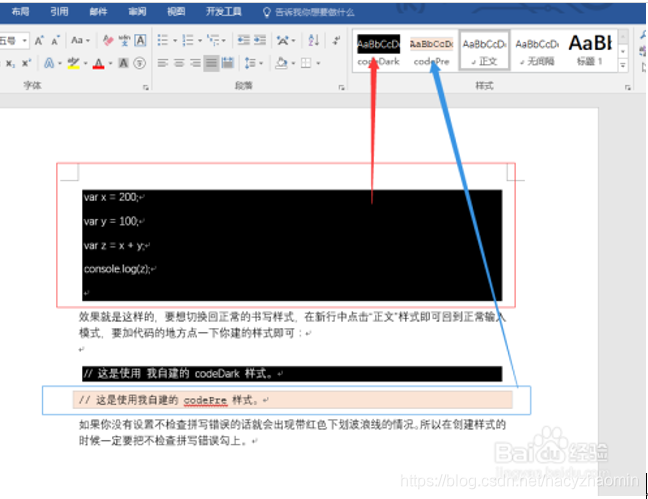Open the font size (五号) dropdown
Image resolution: width=648 pixels, height=499 pixels.
pos(24,41)
